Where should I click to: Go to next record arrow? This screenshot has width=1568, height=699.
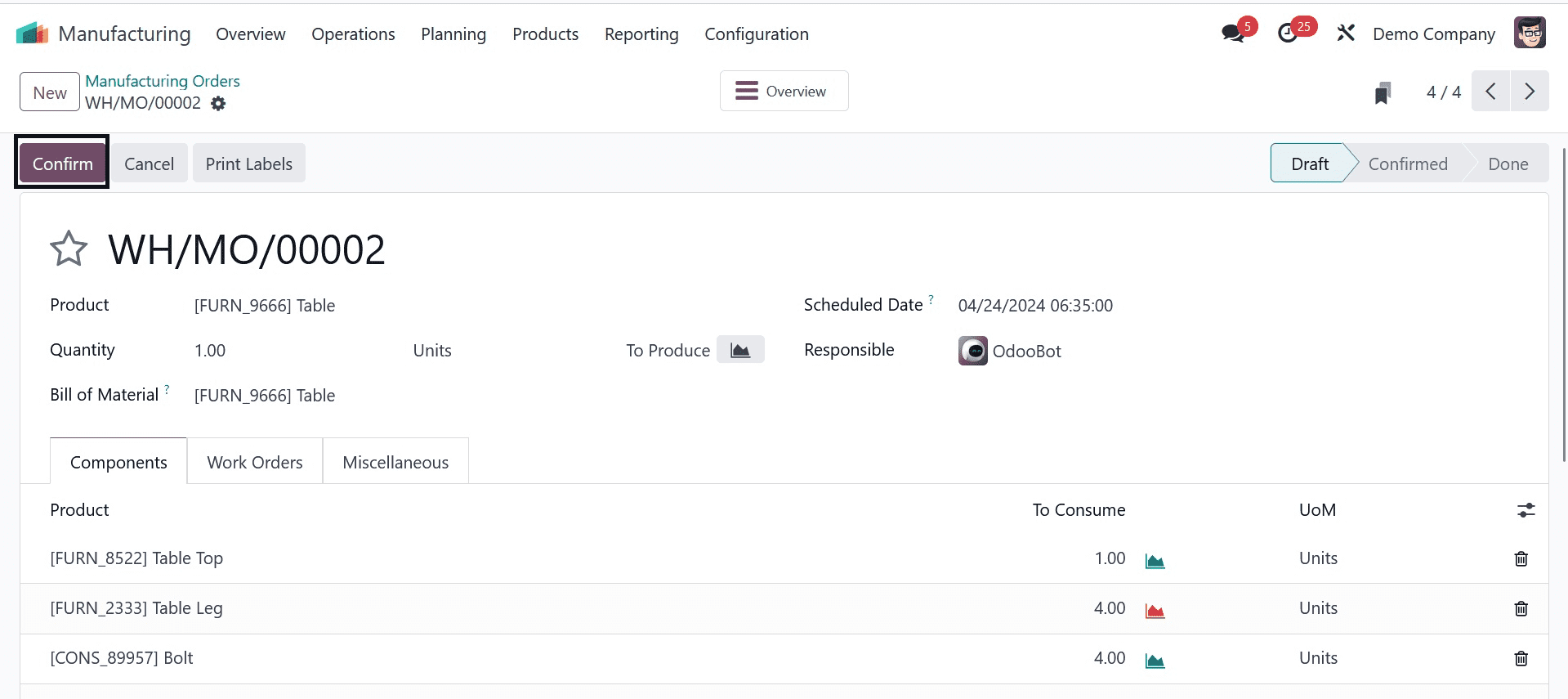(1530, 92)
